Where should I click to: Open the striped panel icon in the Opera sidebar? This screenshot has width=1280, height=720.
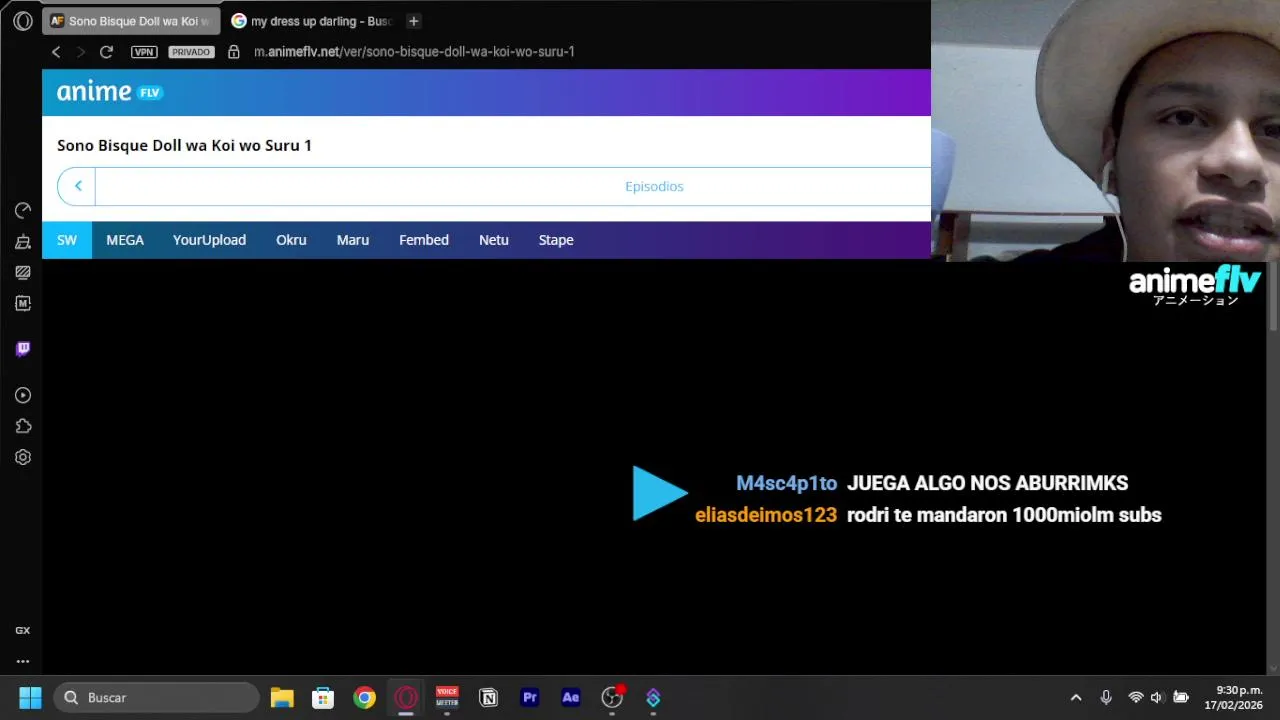click(x=23, y=272)
